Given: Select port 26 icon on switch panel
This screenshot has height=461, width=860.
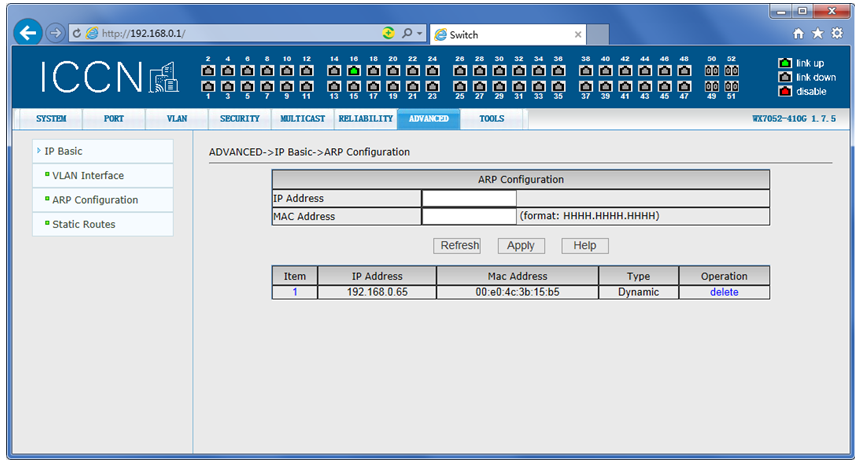Looking at the screenshot, I should 460,71.
